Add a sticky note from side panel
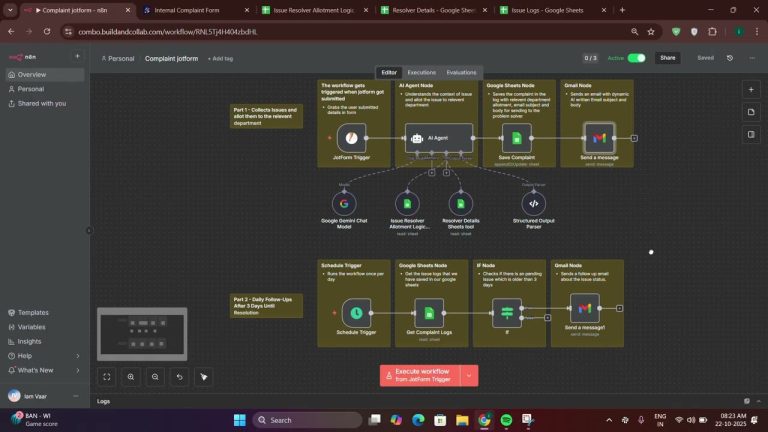 point(751,112)
